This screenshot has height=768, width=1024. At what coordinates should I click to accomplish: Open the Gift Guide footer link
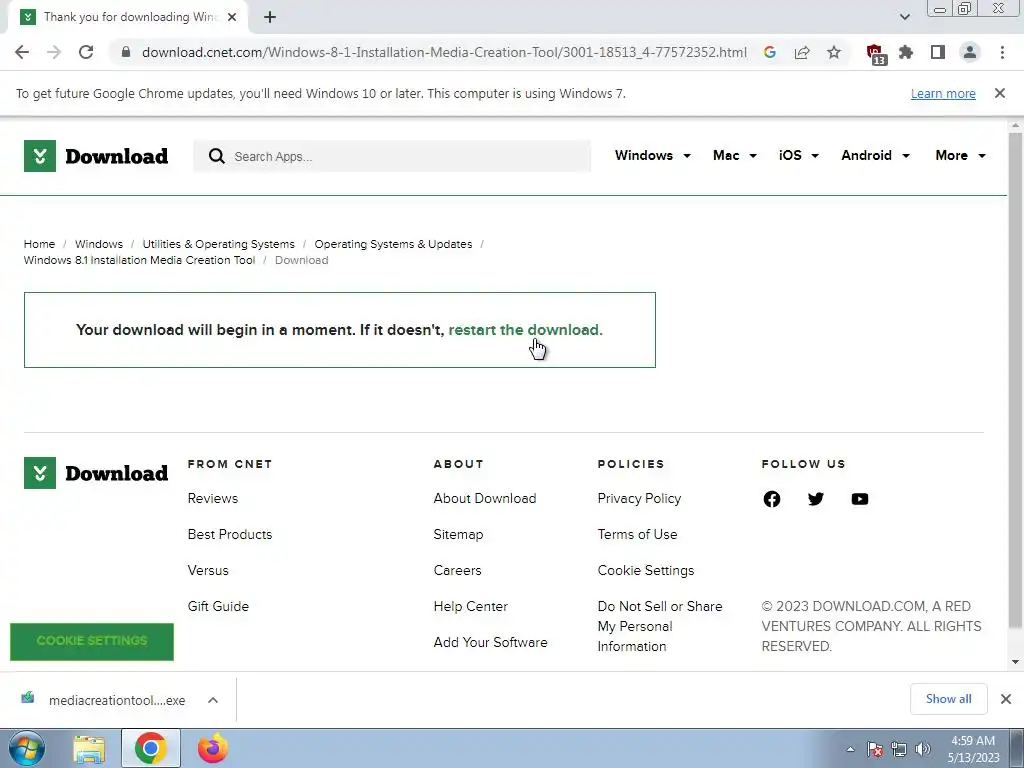pyautogui.click(x=218, y=606)
